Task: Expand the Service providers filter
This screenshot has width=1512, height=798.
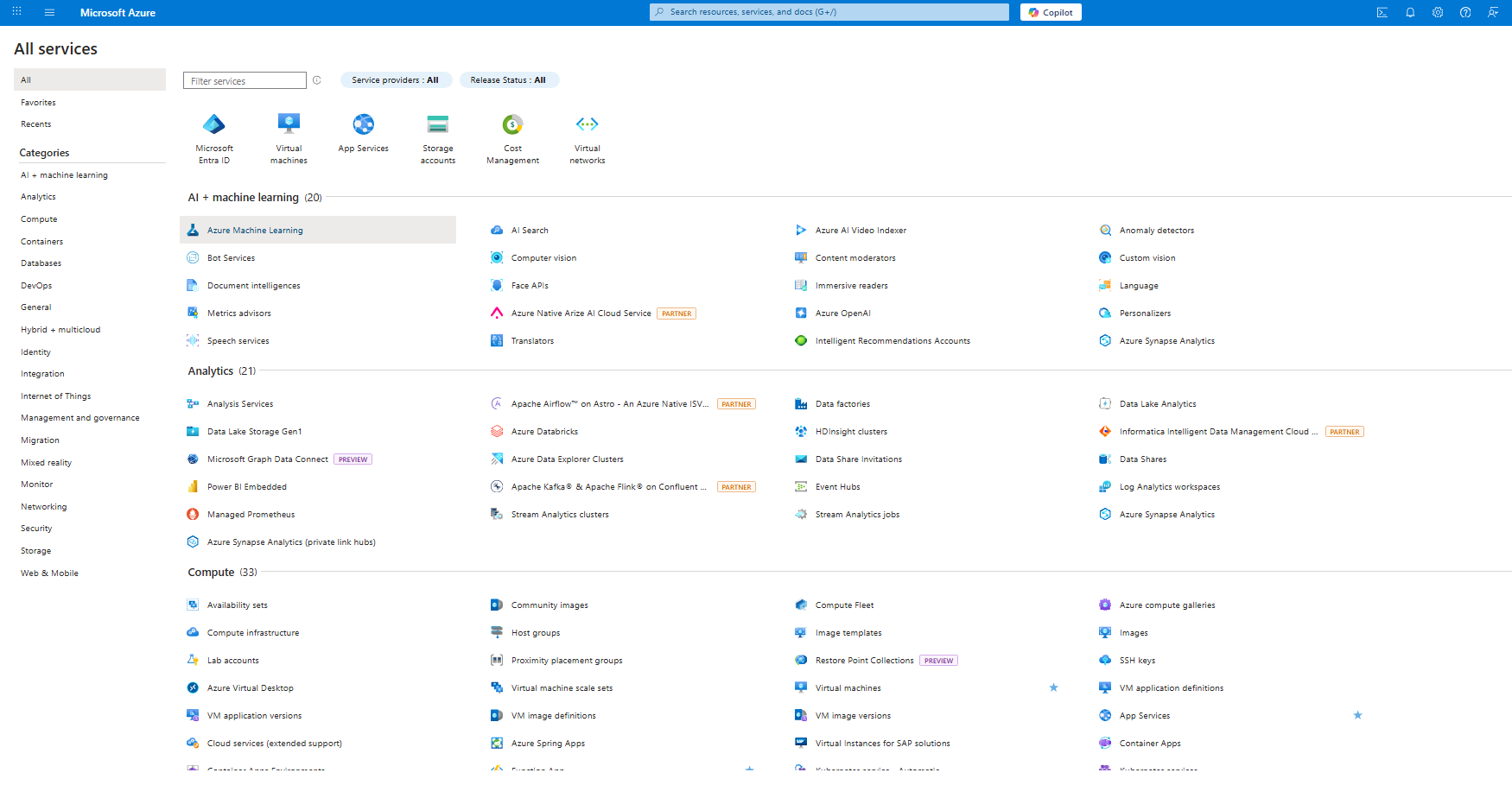Action: coord(395,80)
